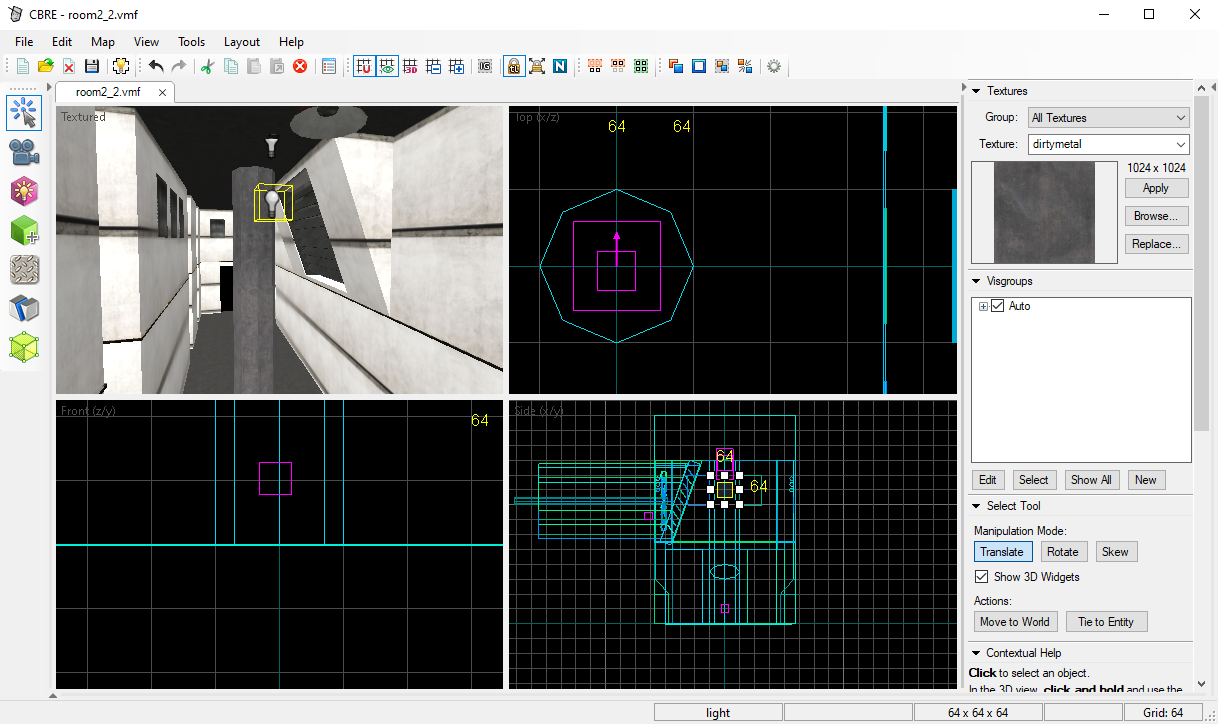This screenshot has height=724, width=1218.
Task: Open the Texture name dropdown dirtymetal
Action: 1109,144
